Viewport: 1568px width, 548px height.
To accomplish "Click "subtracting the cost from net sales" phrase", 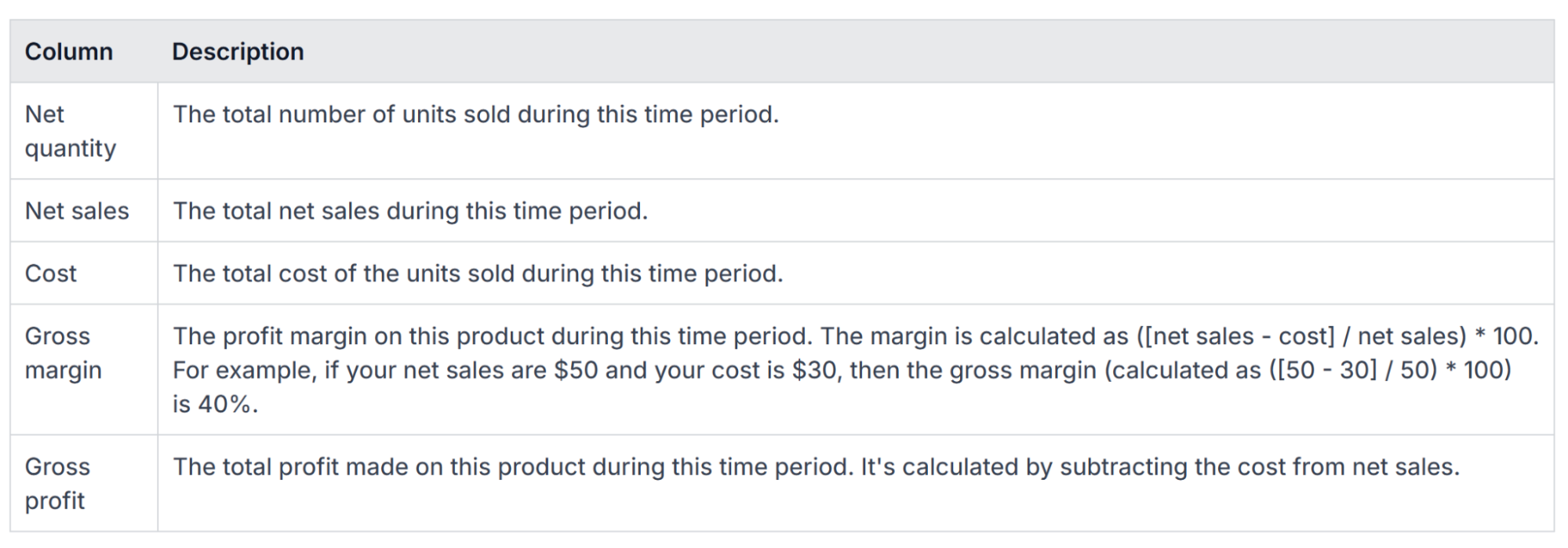I will pyautogui.click(x=1259, y=467).
